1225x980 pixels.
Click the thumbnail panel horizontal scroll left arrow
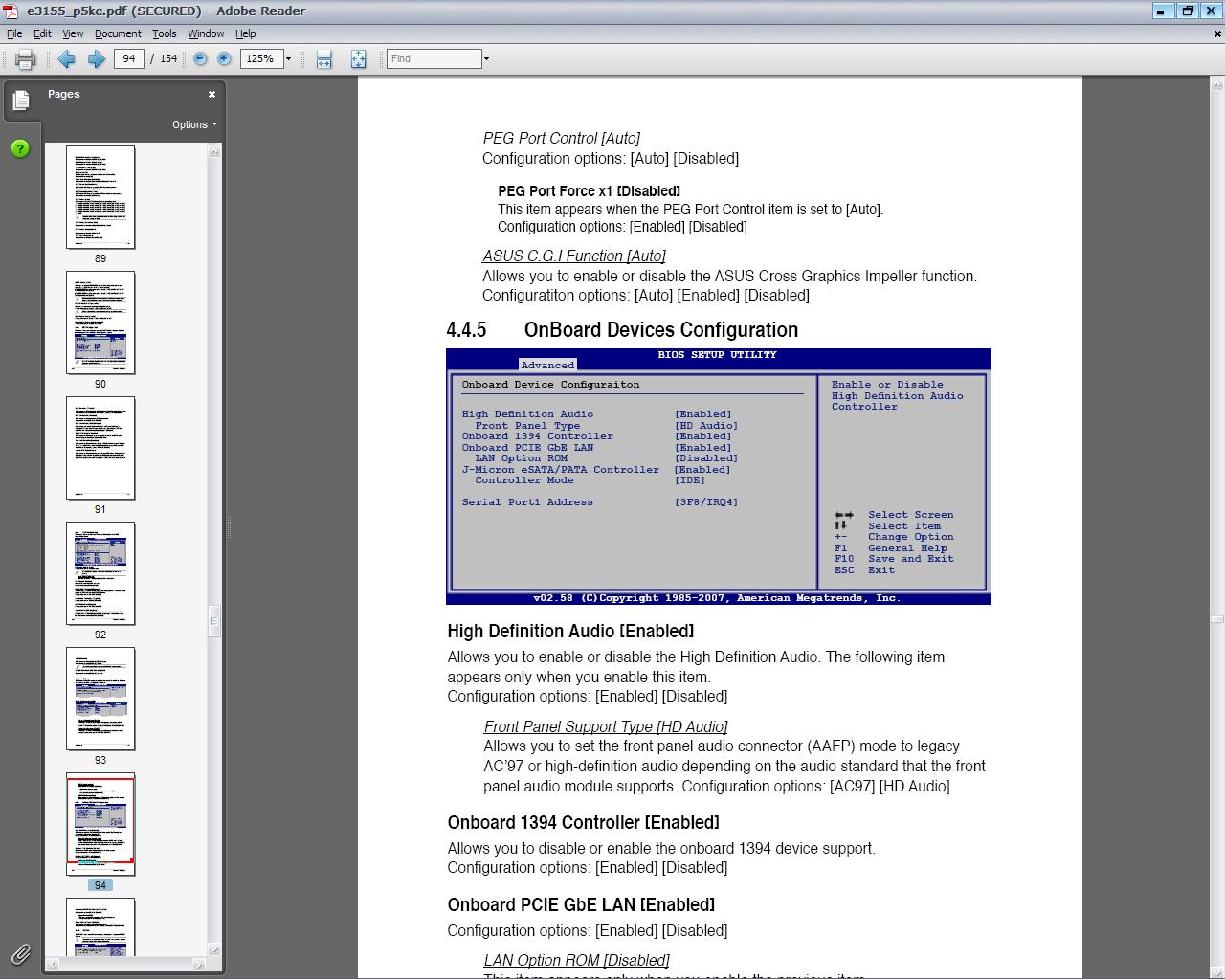[53, 965]
